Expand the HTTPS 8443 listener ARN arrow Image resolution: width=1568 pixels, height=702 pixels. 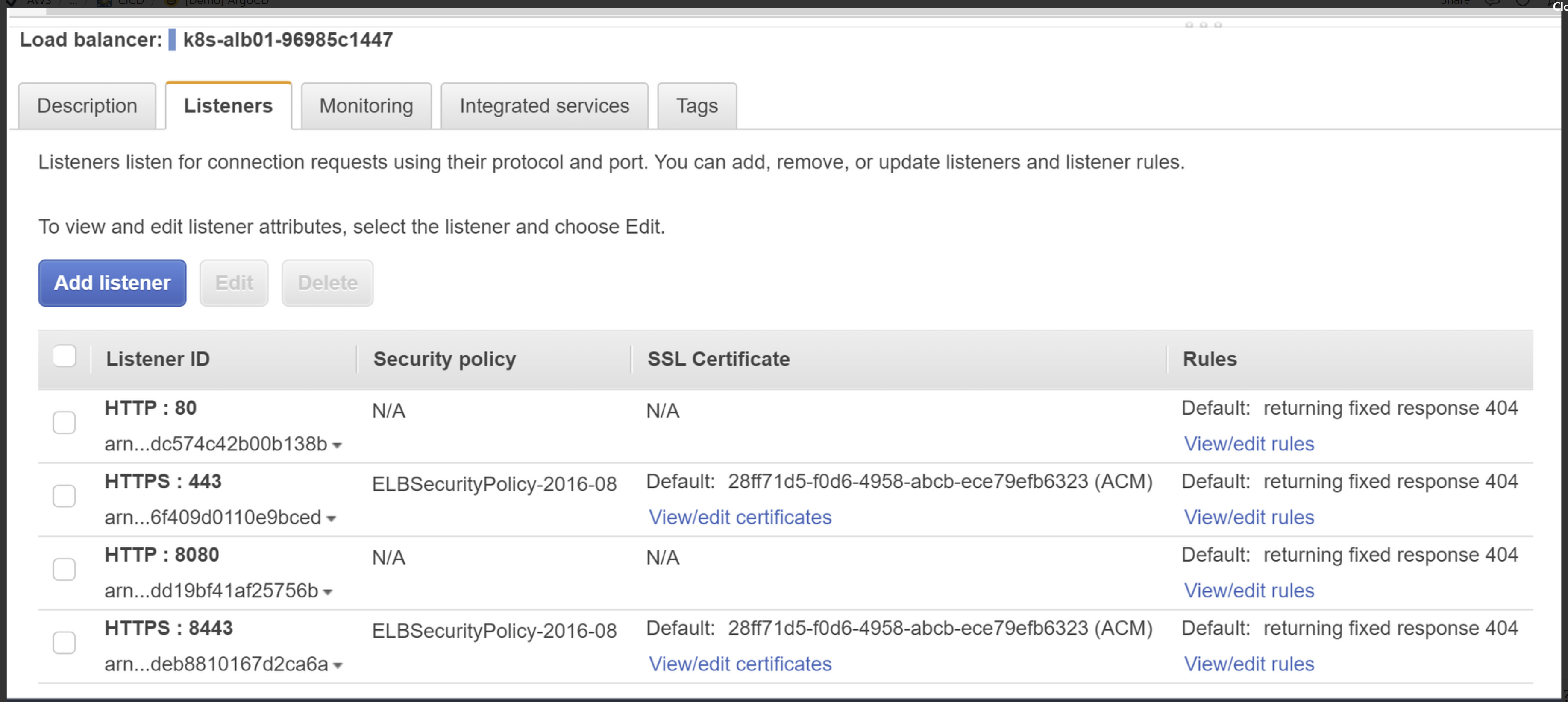[338, 666]
